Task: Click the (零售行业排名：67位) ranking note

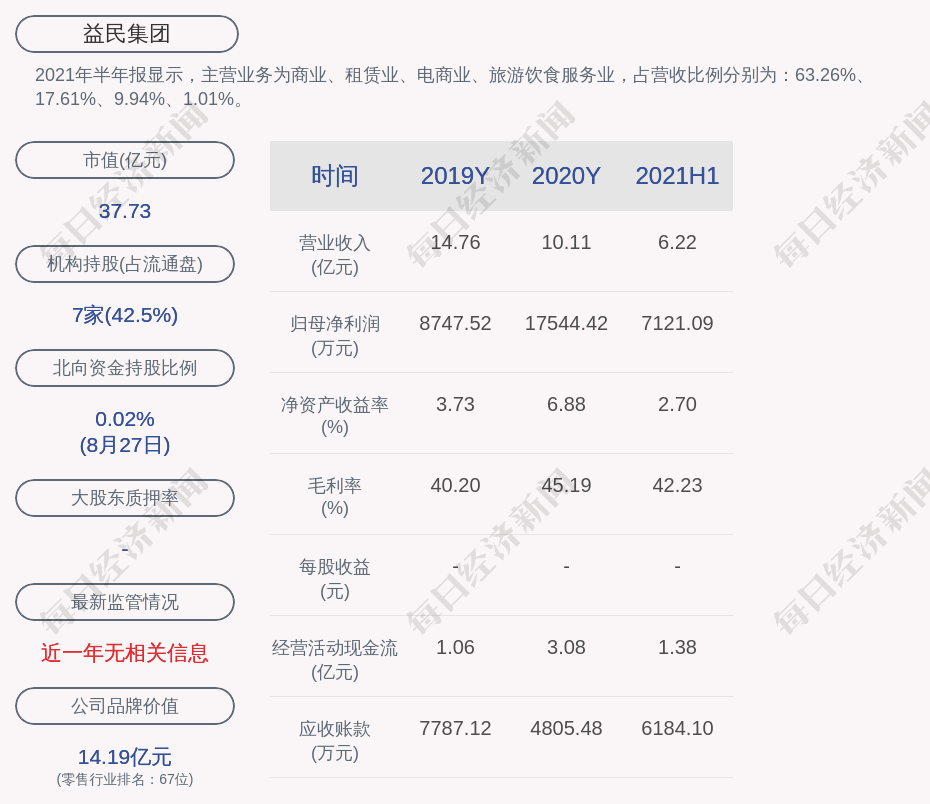Action: click(x=125, y=779)
